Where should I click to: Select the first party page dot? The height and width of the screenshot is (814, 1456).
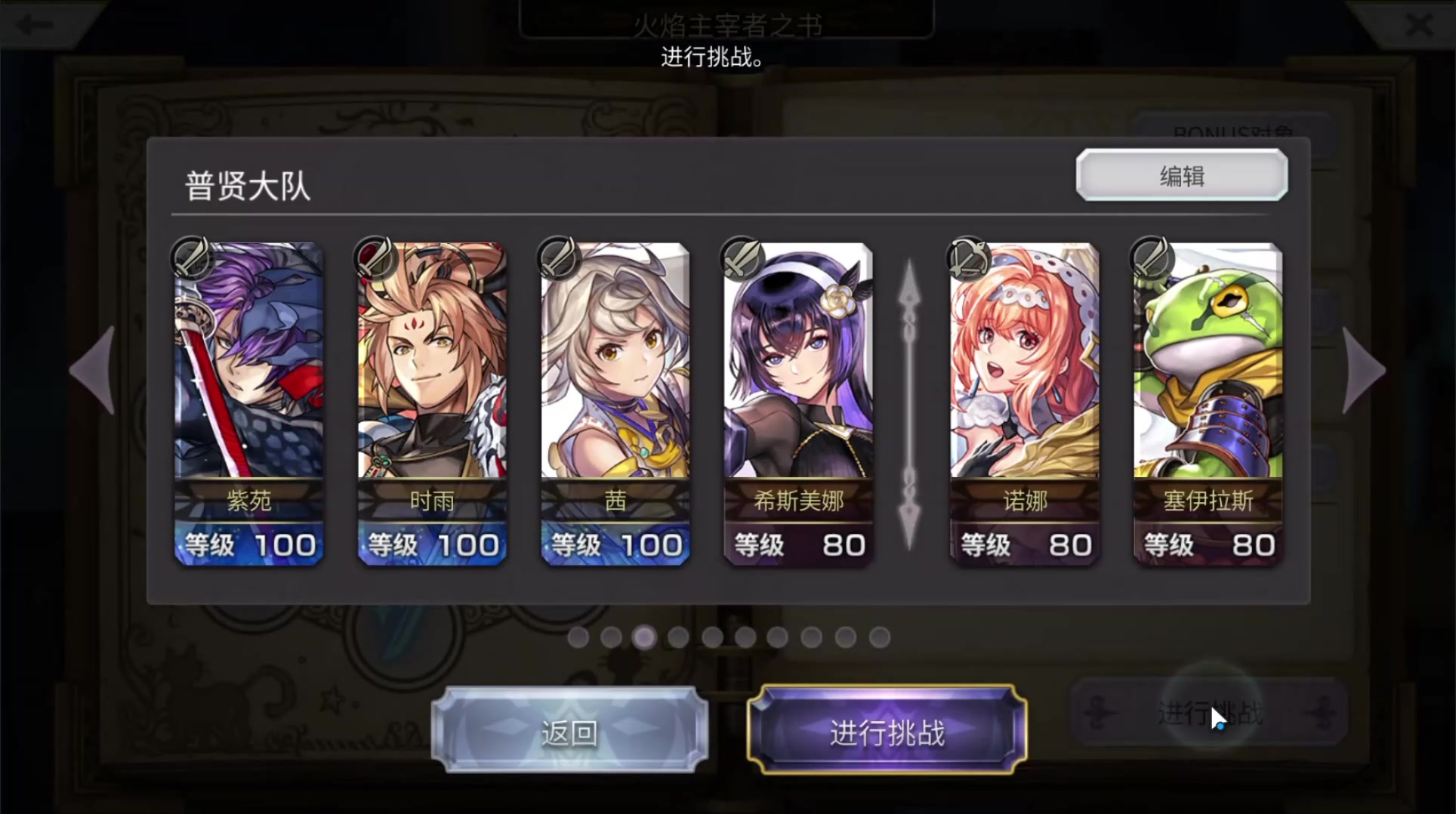pyautogui.click(x=578, y=637)
